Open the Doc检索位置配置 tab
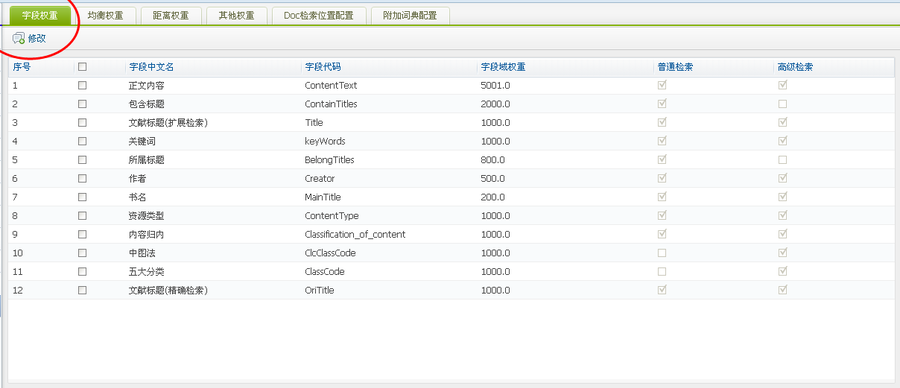Screen dimensions: 900x388 pyautogui.click(x=319, y=15)
